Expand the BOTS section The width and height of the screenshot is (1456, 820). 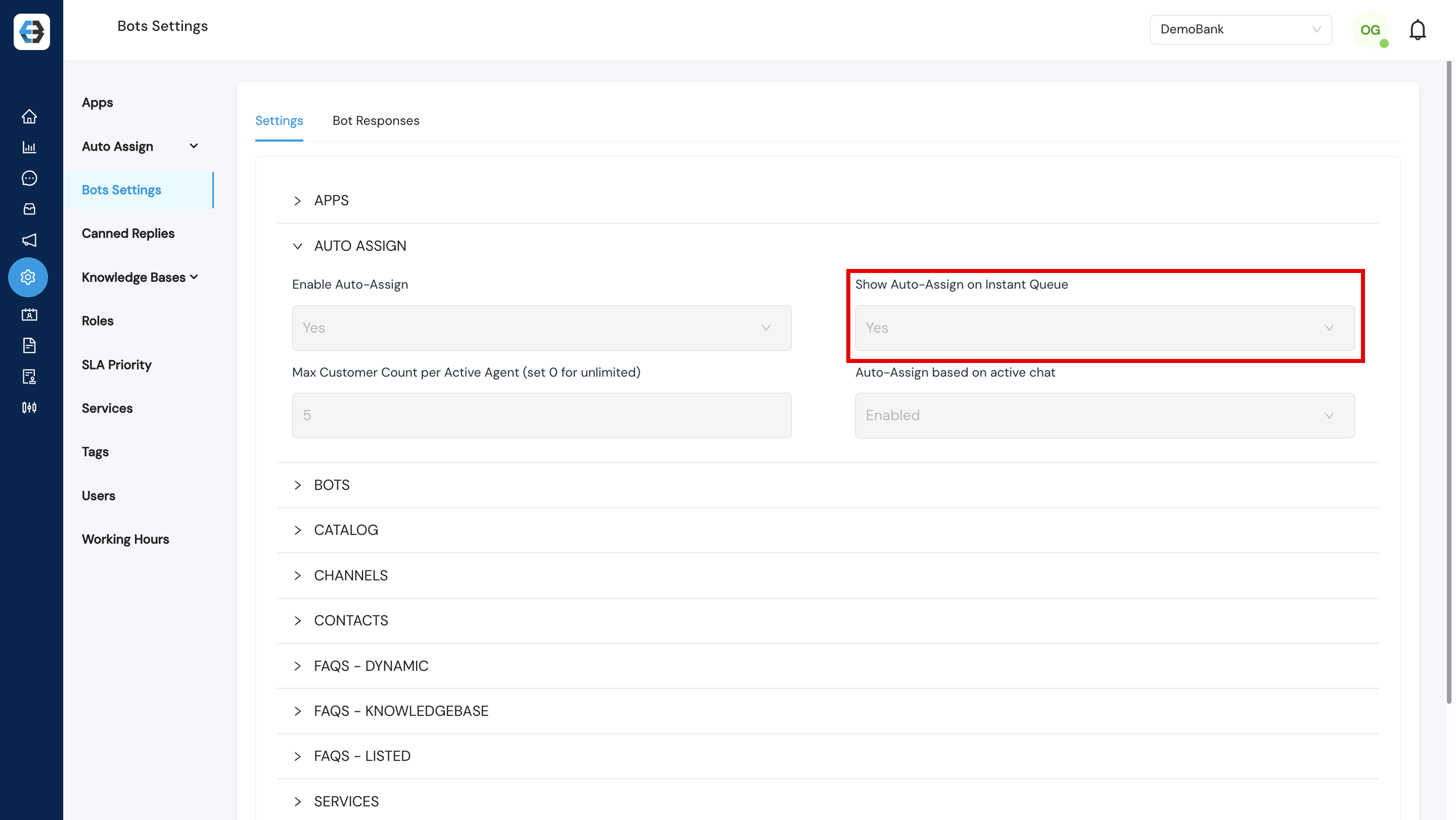pos(828,485)
